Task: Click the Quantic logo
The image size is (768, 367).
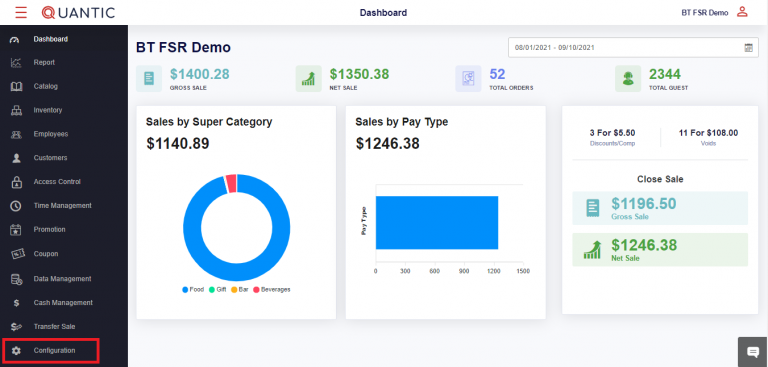Action: point(78,12)
